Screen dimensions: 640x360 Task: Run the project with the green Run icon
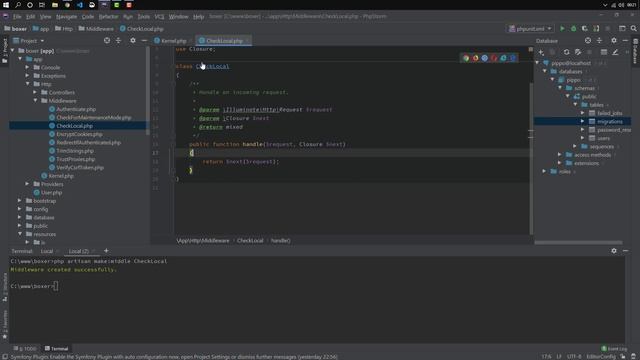point(562,29)
